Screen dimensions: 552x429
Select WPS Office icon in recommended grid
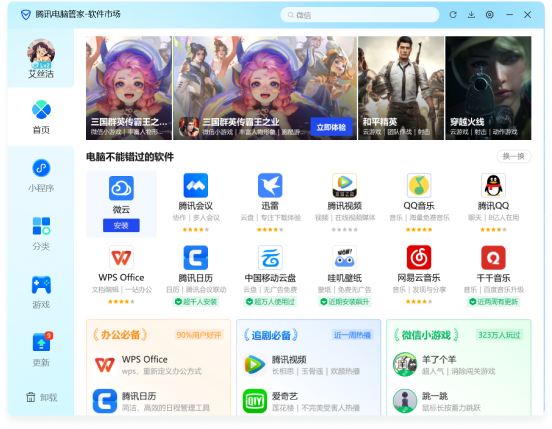tap(121, 258)
